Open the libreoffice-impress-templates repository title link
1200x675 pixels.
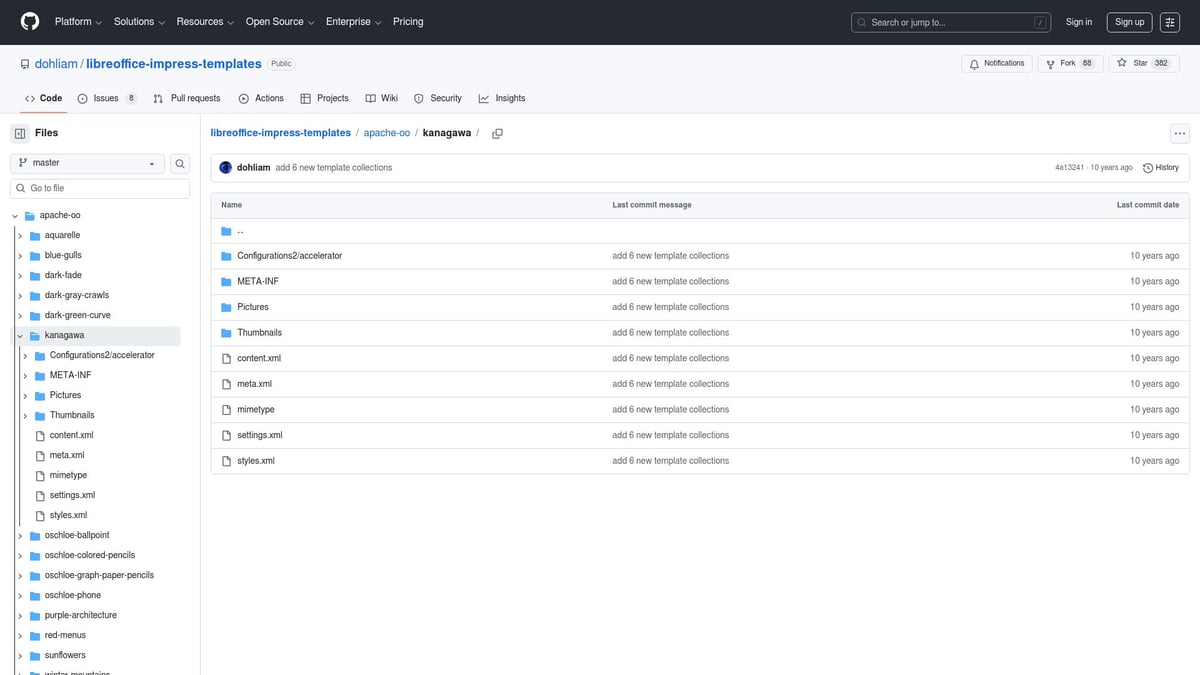174,64
